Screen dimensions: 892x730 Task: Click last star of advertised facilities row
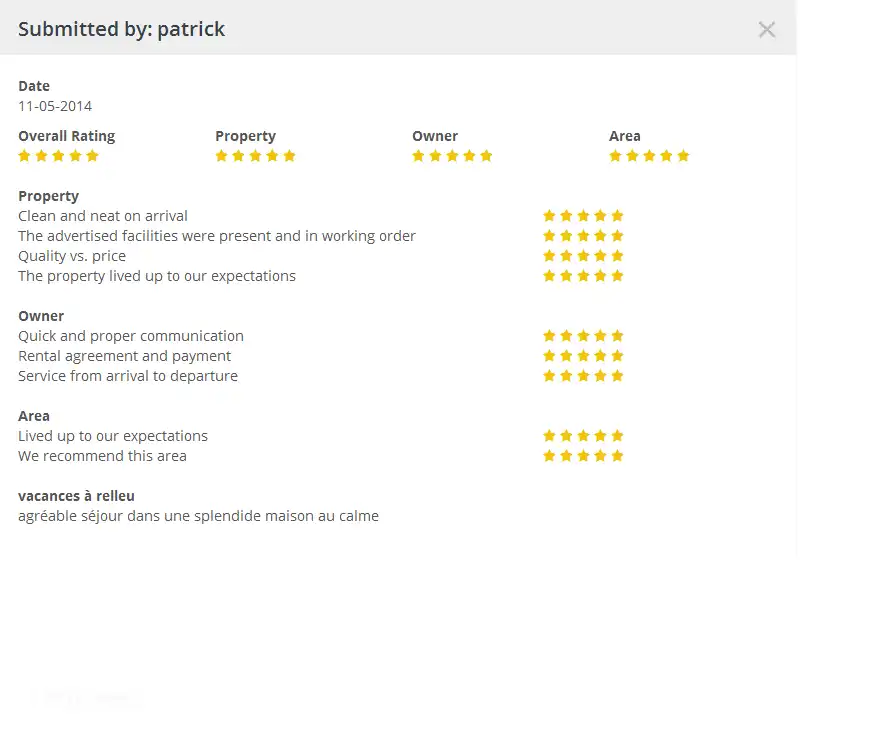coord(617,236)
